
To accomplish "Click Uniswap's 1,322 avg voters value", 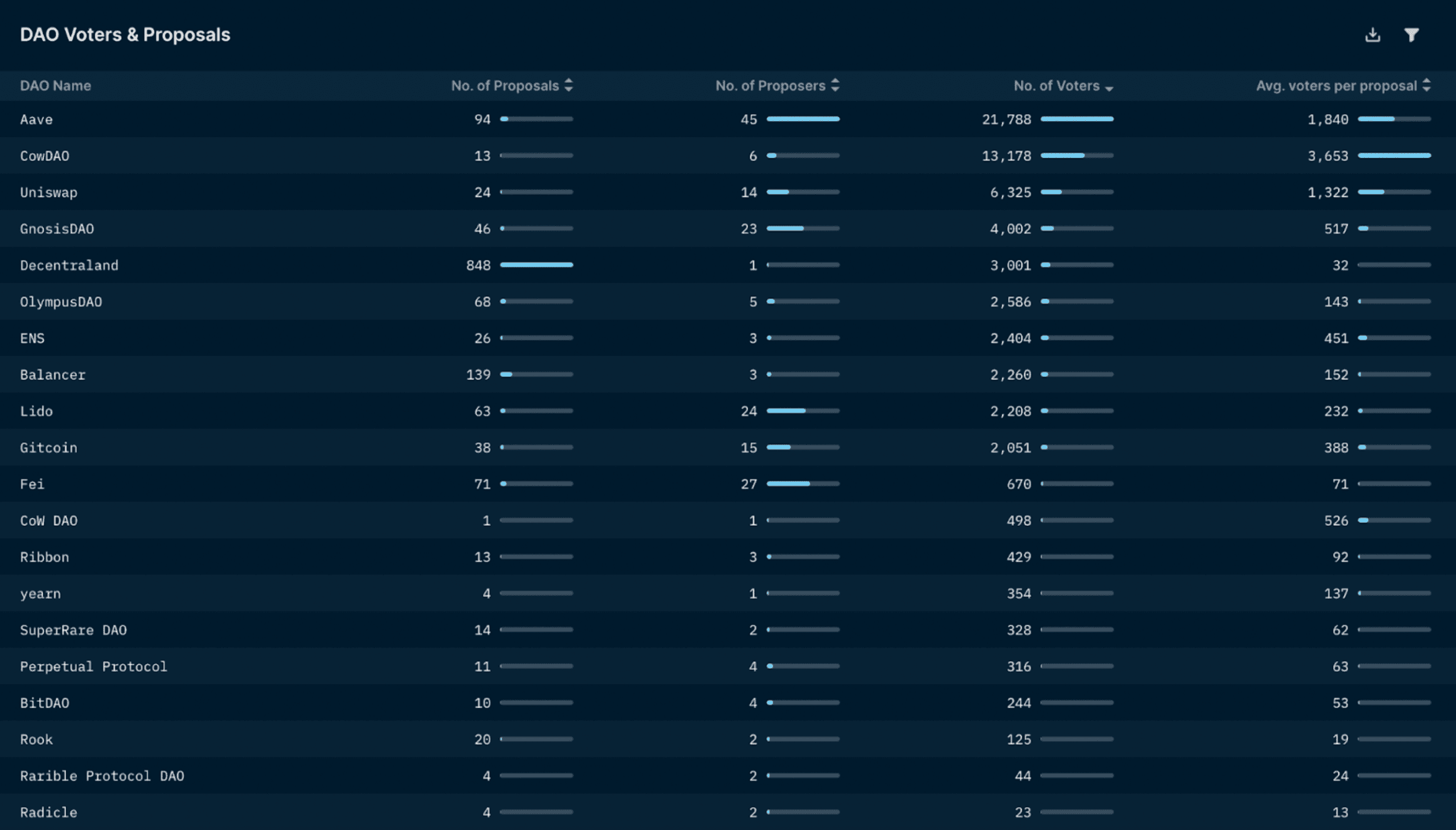I will (x=1328, y=192).
